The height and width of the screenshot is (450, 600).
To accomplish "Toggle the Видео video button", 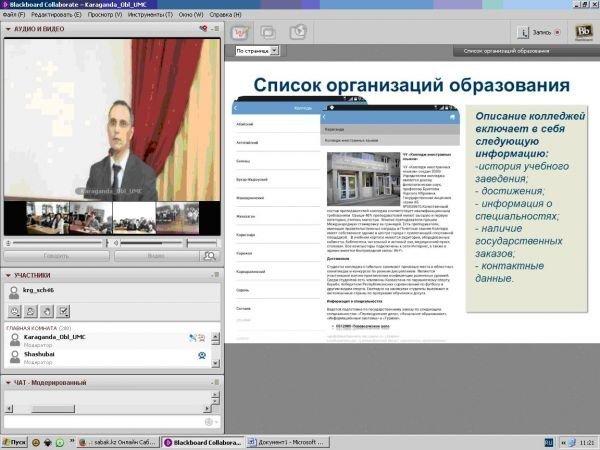I will [155, 256].
